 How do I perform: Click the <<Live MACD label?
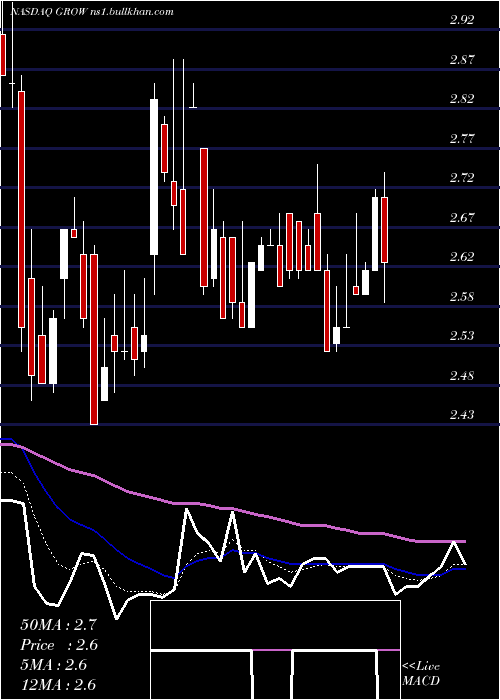pos(421,674)
